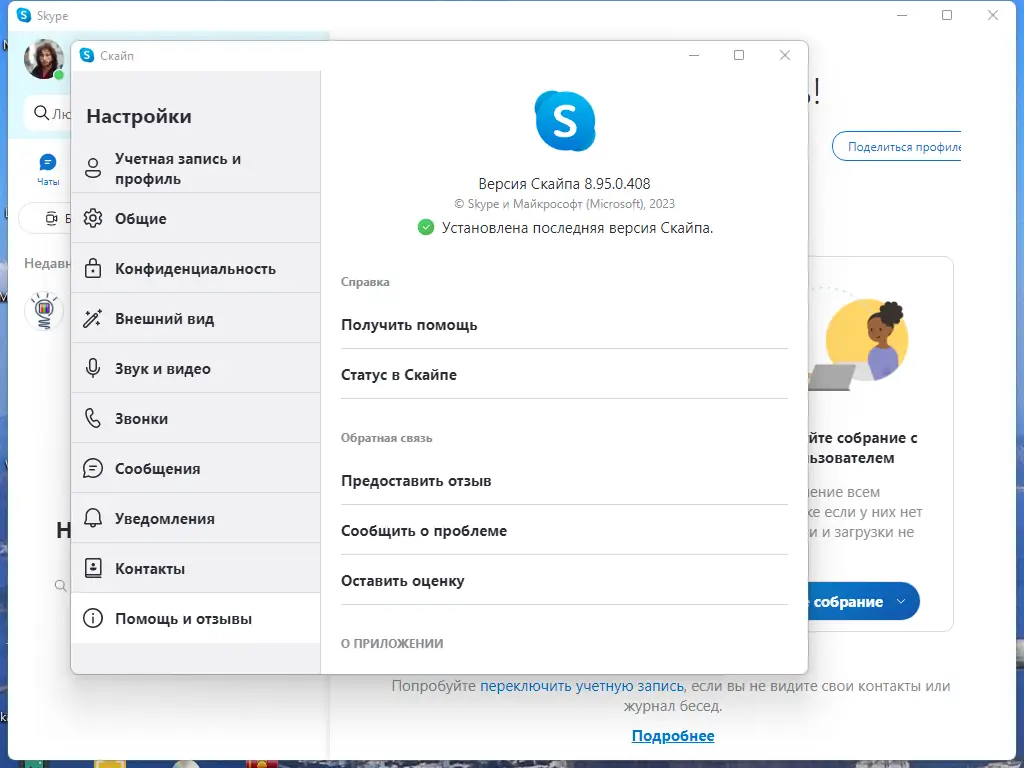The width and height of the screenshot is (1024, 768).
Task: Click the blue собрание button in main window
Action: 863,601
